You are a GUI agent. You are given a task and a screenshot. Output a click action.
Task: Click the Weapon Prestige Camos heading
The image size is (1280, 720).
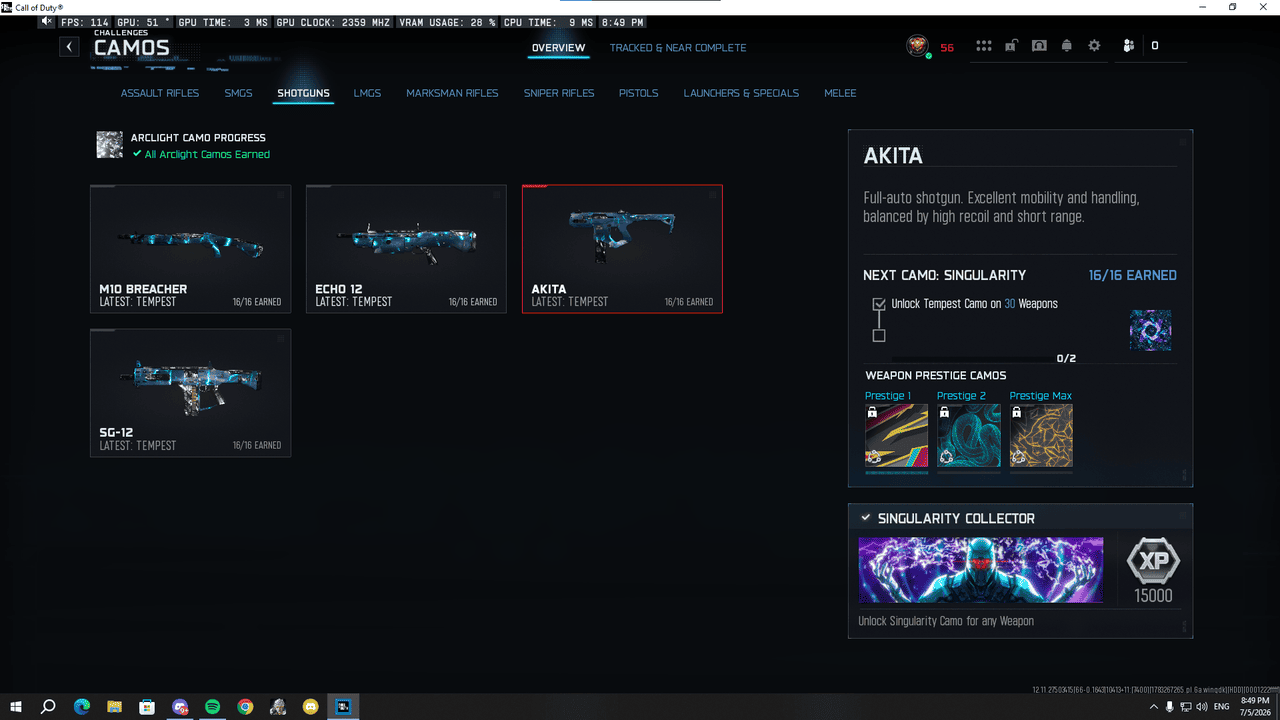[935, 376]
